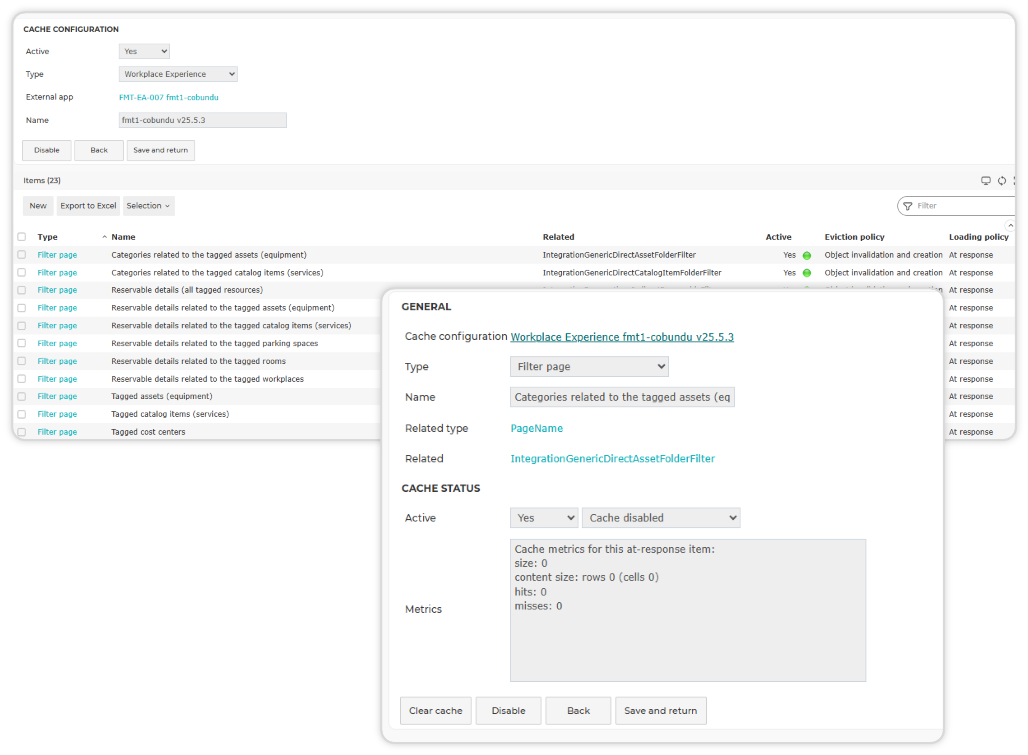Click the PageName related type link
This screenshot has width=1028, height=755.
pyautogui.click(x=536, y=429)
